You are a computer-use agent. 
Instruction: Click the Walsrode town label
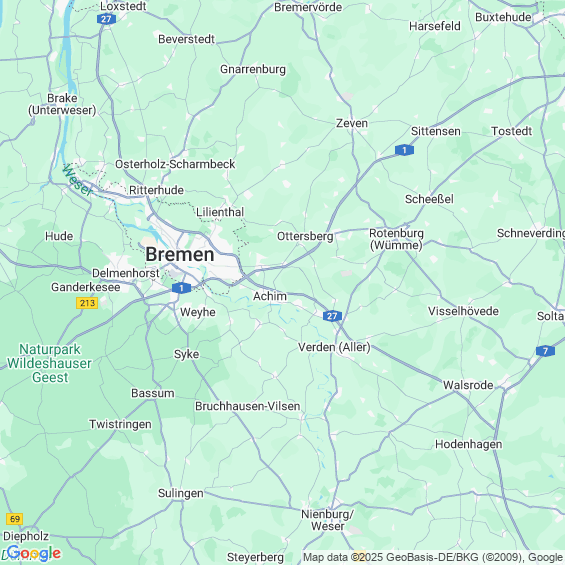[468, 385]
